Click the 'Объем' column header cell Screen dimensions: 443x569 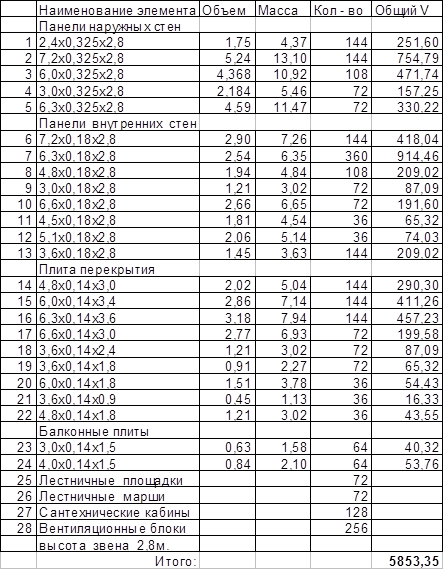227,10
